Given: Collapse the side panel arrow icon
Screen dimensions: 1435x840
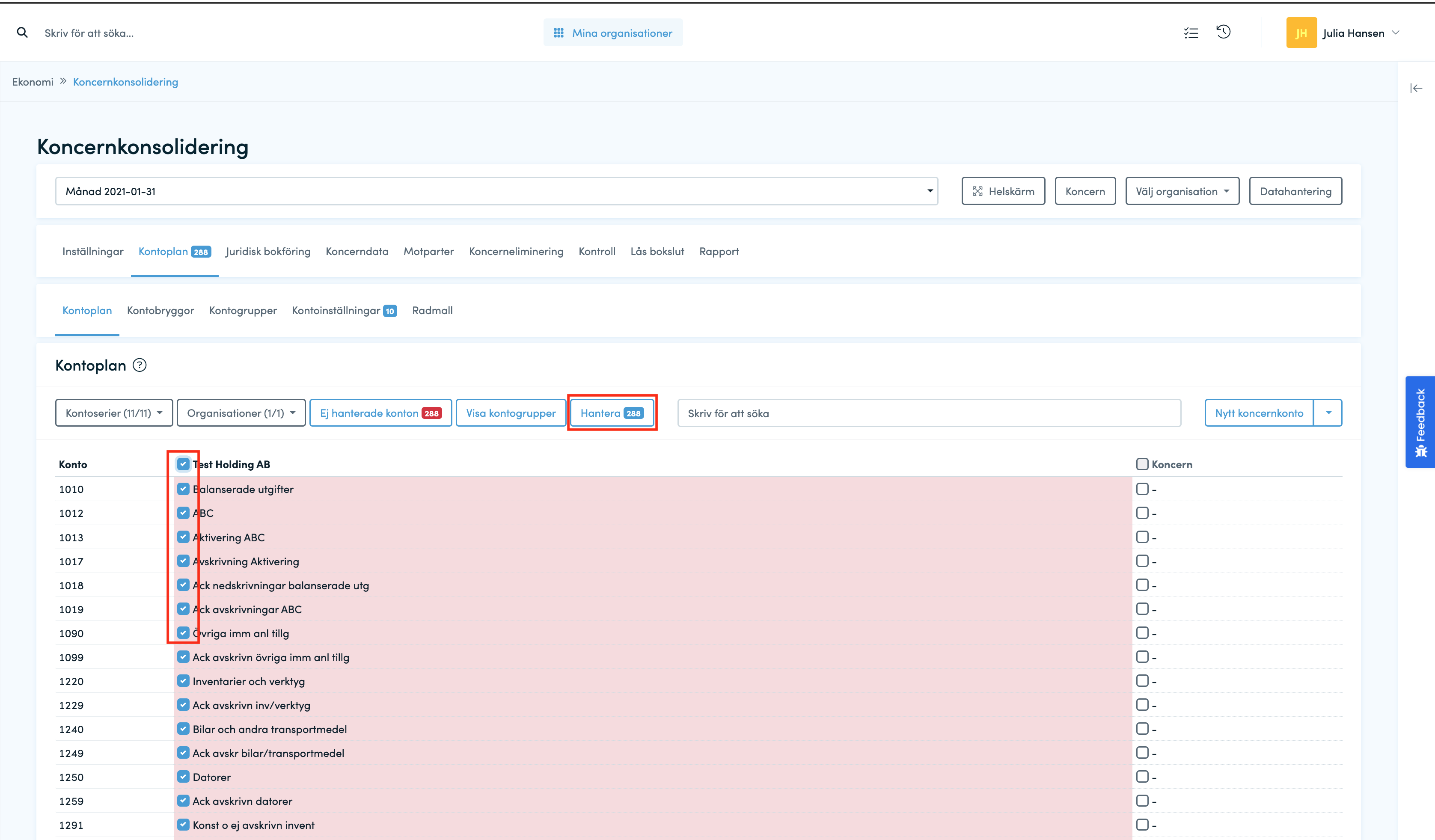Looking at the screenshot, I should pos(1416,88).
